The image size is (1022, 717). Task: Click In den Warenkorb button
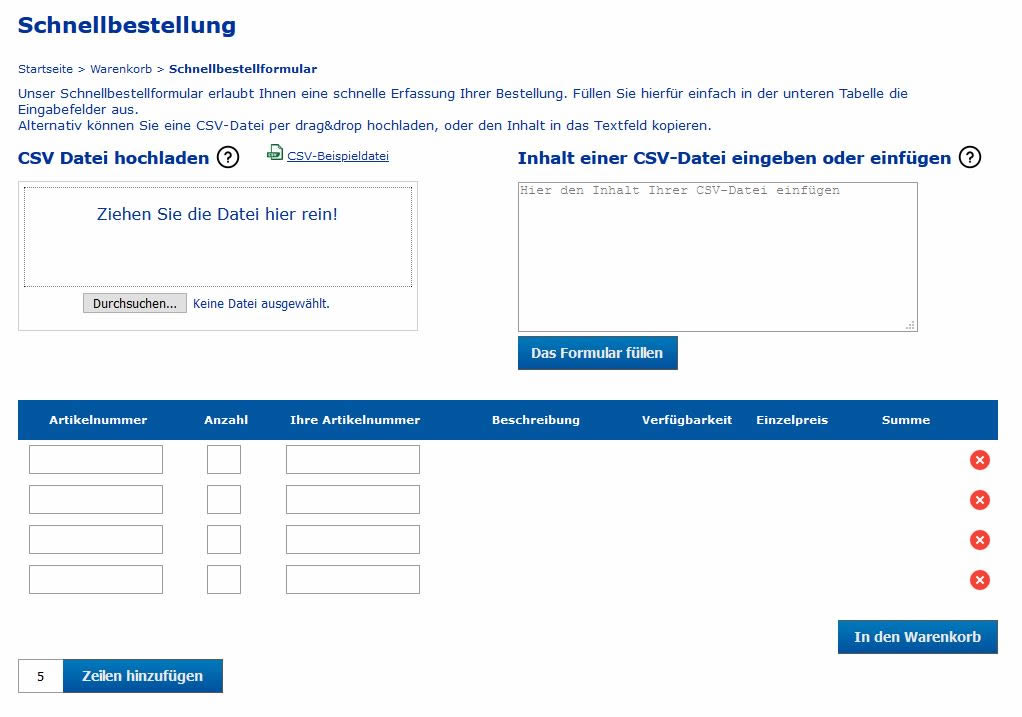(917, 637)
